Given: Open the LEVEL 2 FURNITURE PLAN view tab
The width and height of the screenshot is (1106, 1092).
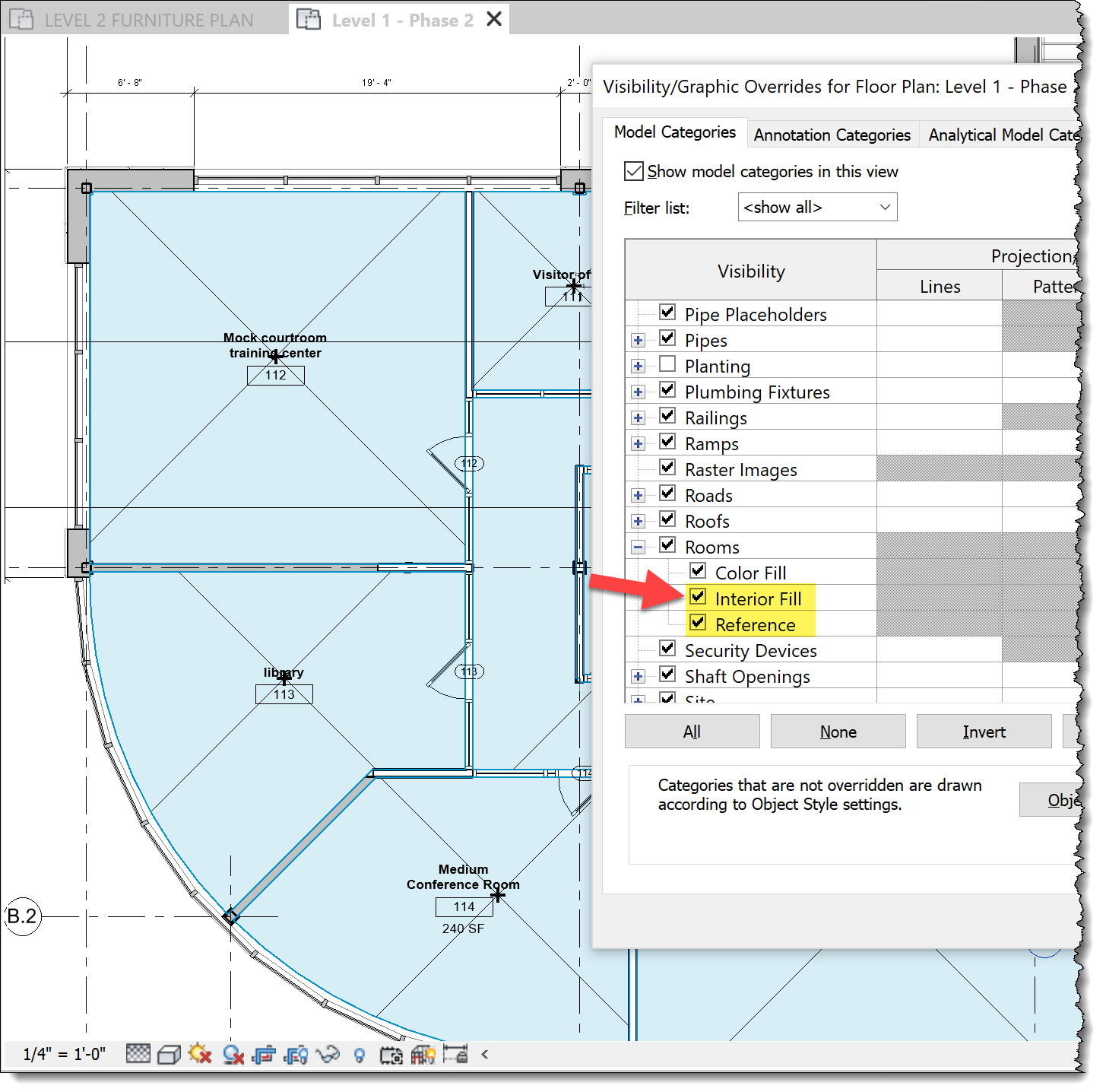Looking at the screenshot, I should point(147,20).
